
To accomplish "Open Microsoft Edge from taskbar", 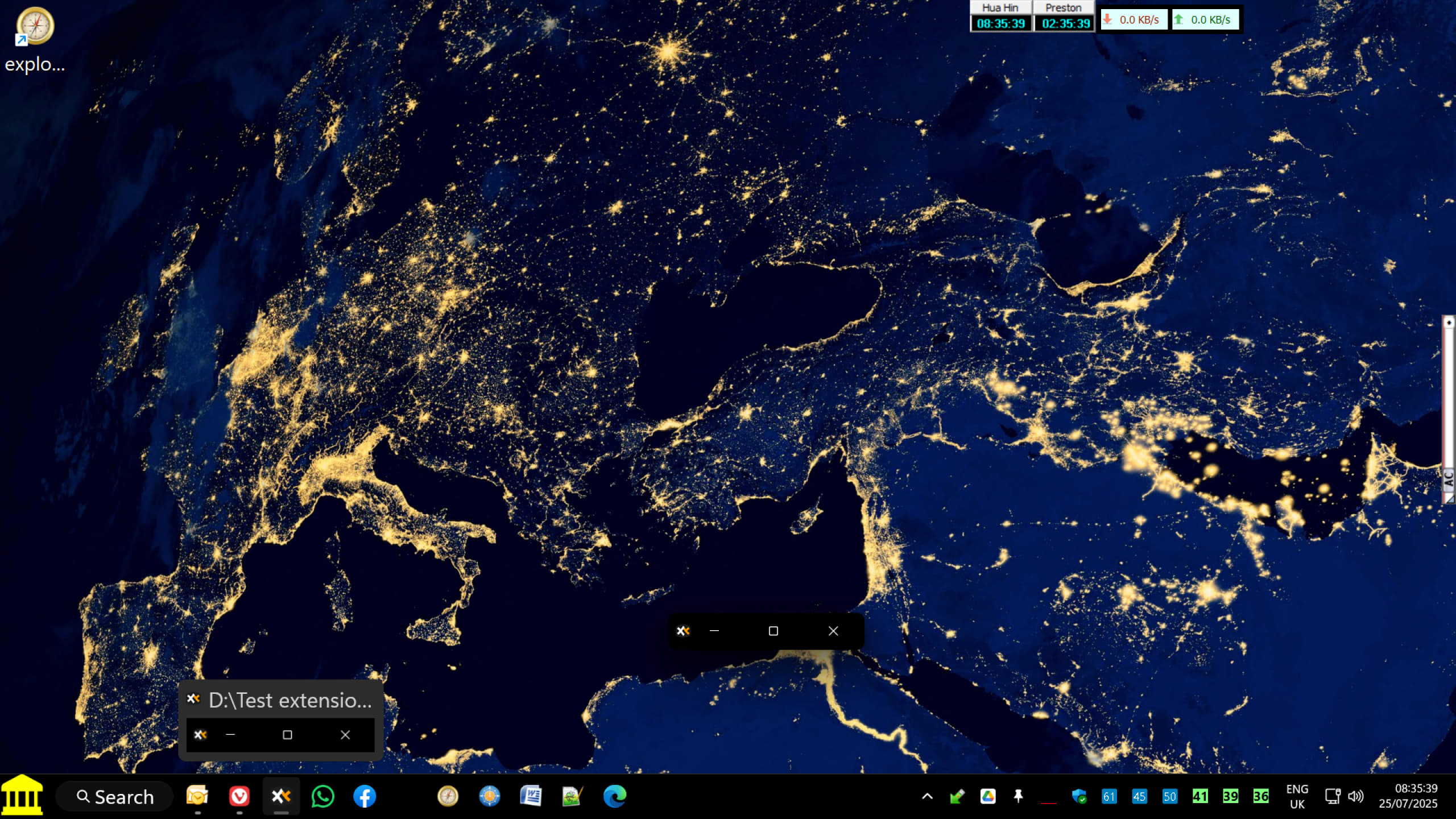I will 614,796.
